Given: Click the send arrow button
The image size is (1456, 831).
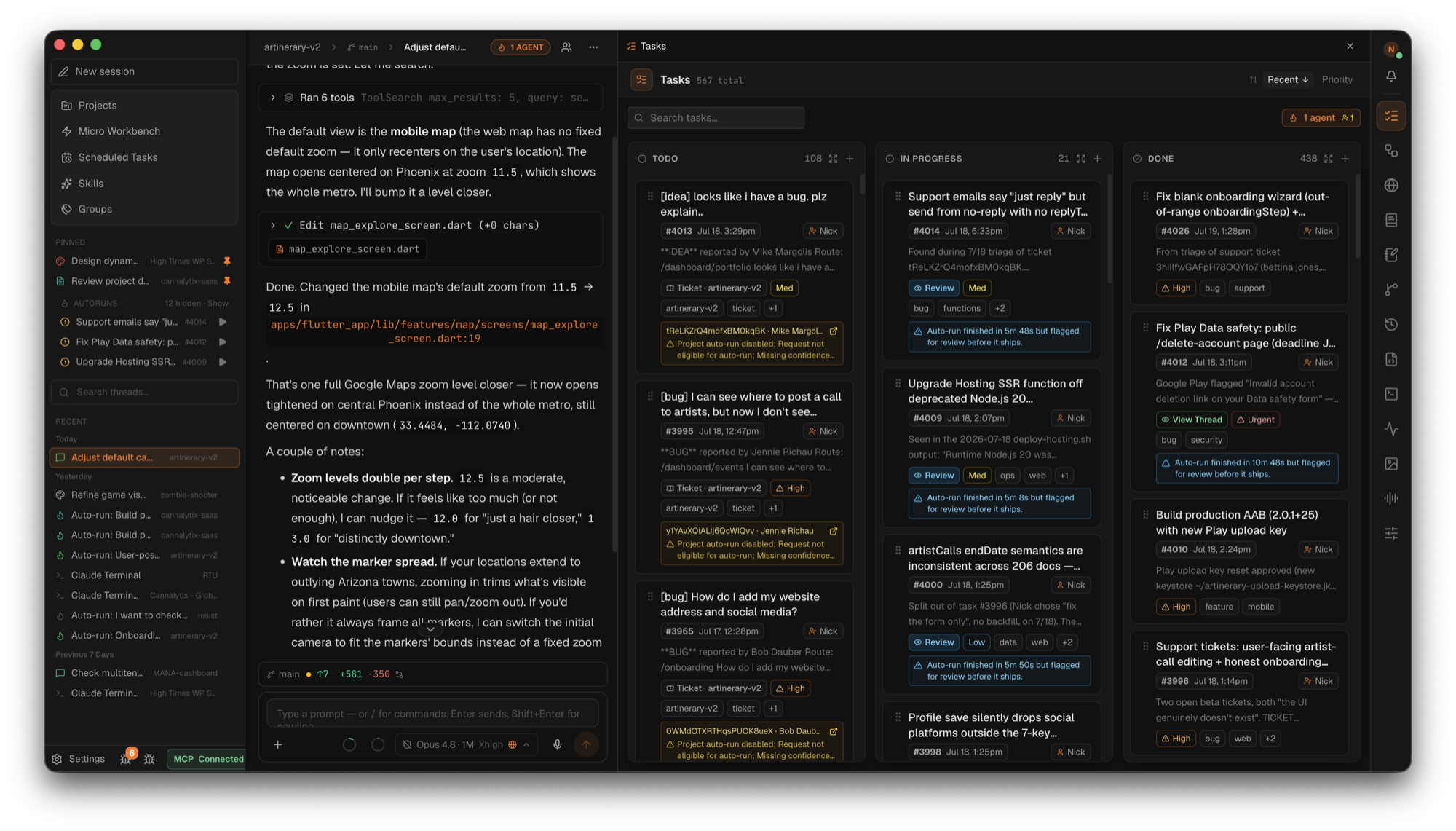Looking at the screenshot, I should coord(586,744).
